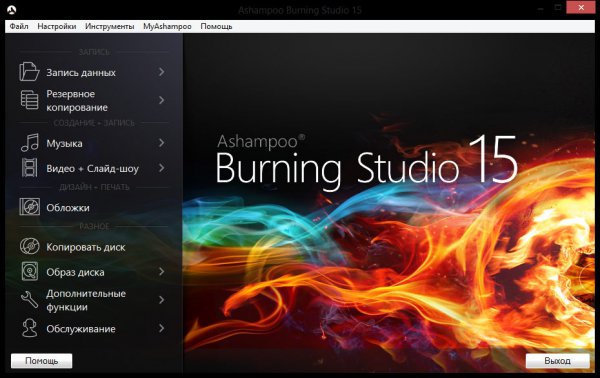The width and height of the screenshot is (600, 378).
Task: Select the Дополнительные функции label
Action: point(86,300)
